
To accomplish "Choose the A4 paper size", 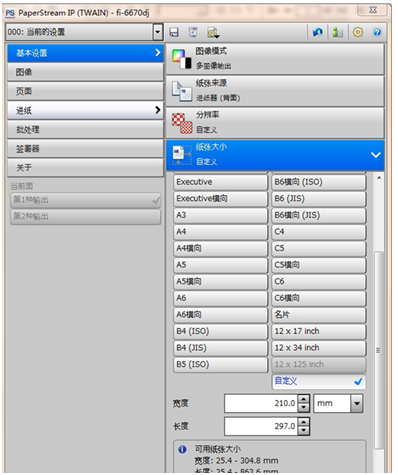I will (x=220, y=232).
